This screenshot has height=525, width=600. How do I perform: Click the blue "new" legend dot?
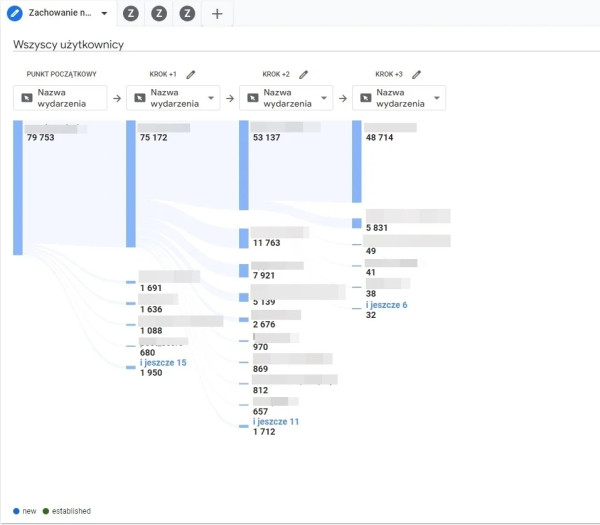pyautogui.click(x=16, y=511)
